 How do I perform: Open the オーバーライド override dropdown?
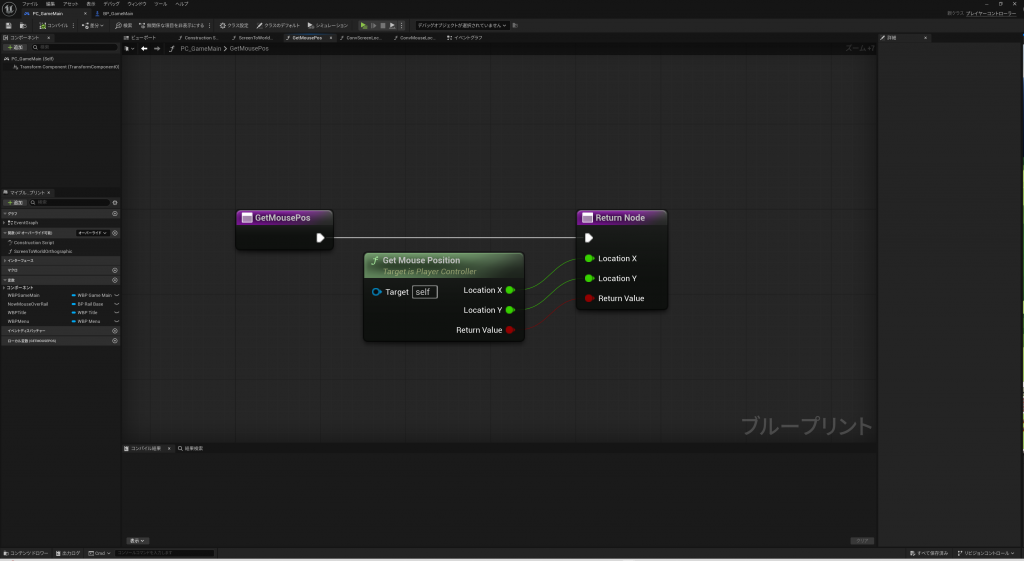point(92,232)
